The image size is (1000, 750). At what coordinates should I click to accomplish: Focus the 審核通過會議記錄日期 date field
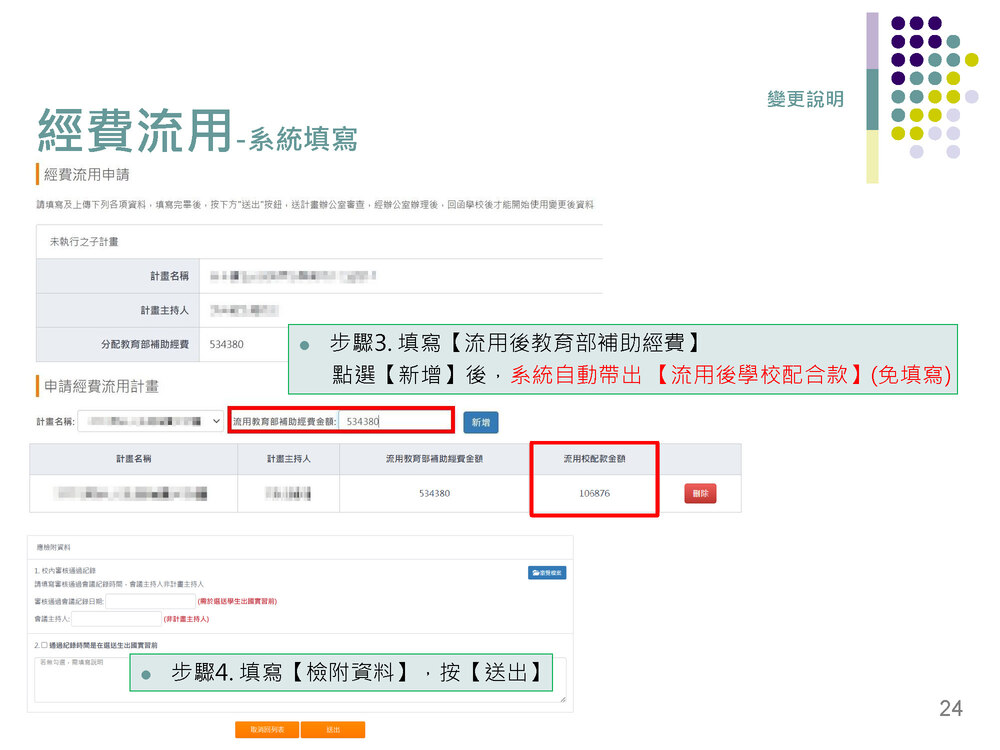click(x=151, y=601)
